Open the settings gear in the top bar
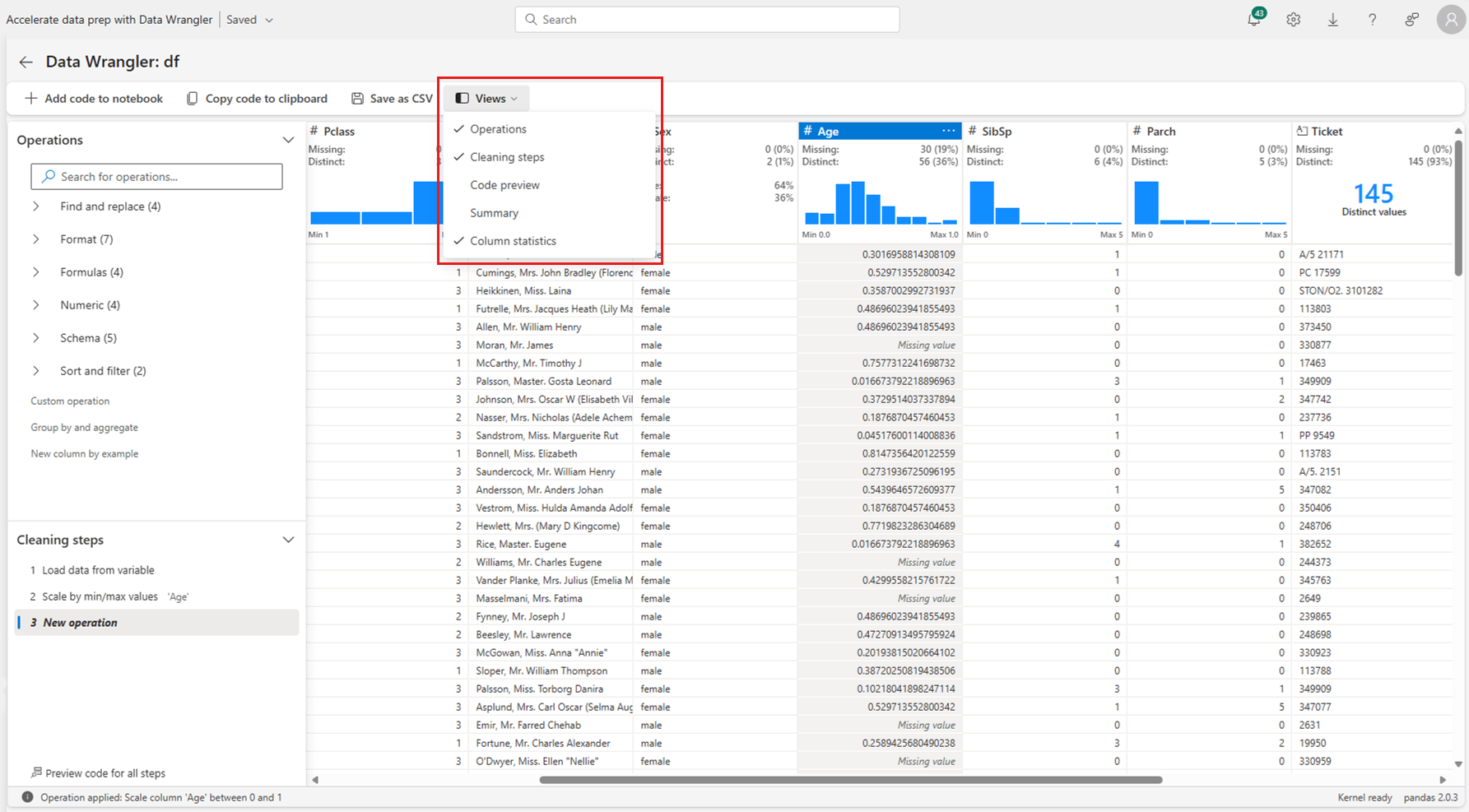Viewport: 1469px width, 812px height. [1293, 19]
